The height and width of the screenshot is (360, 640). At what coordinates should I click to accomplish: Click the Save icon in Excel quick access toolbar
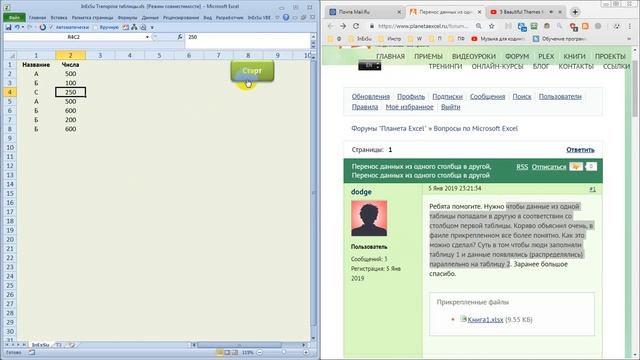(x=8, y=27)
